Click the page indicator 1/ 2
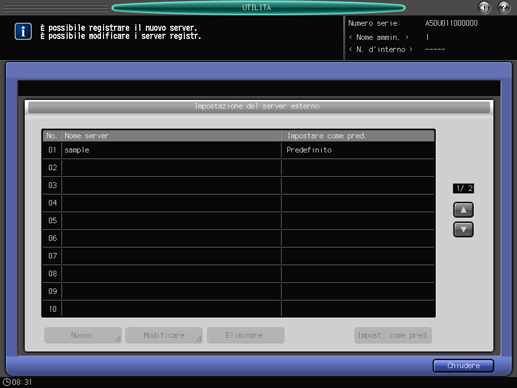 (463, 188)
